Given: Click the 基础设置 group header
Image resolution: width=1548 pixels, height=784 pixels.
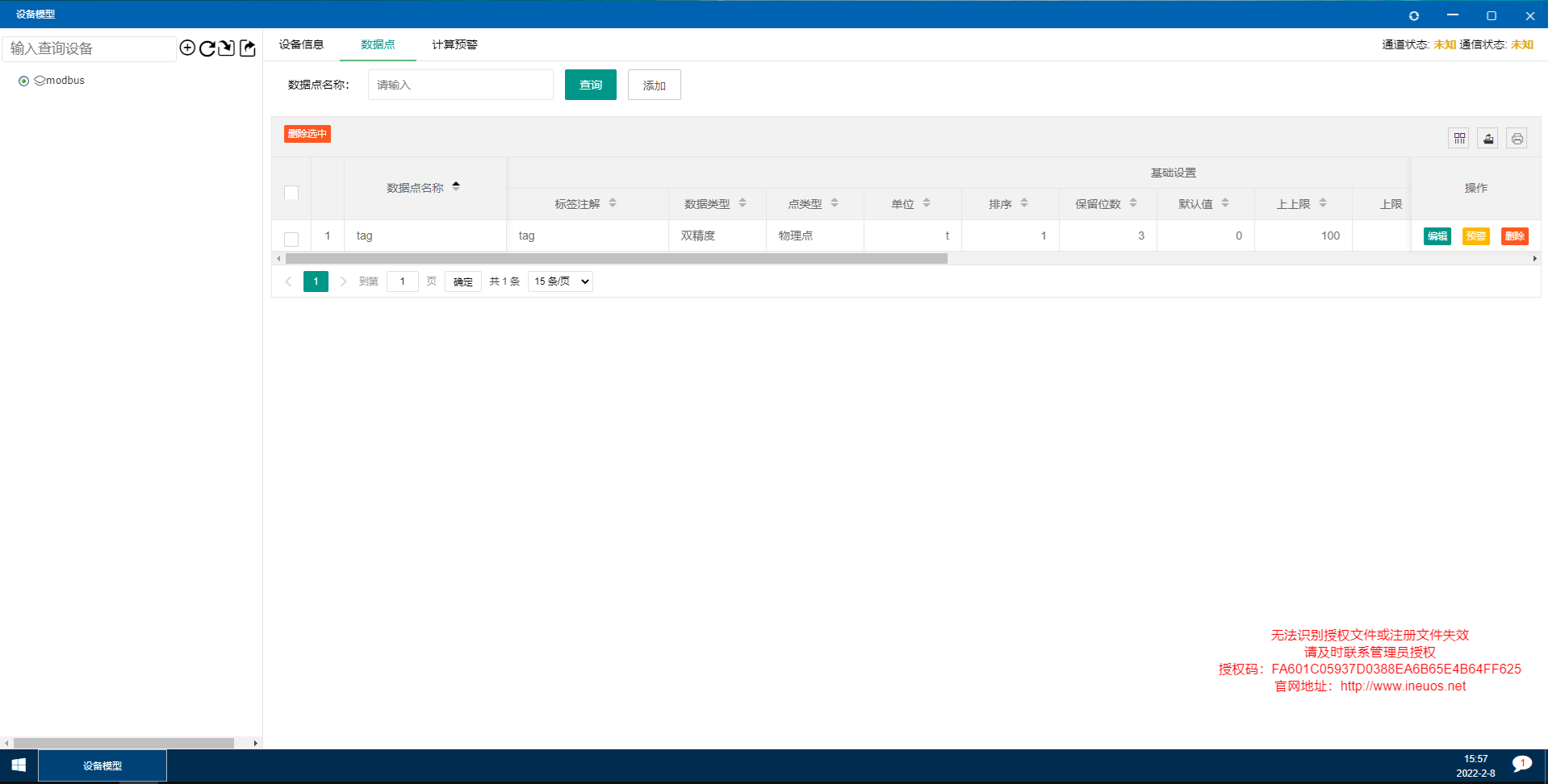Looking at the screenshot, I should click(x=1174, y=173).
